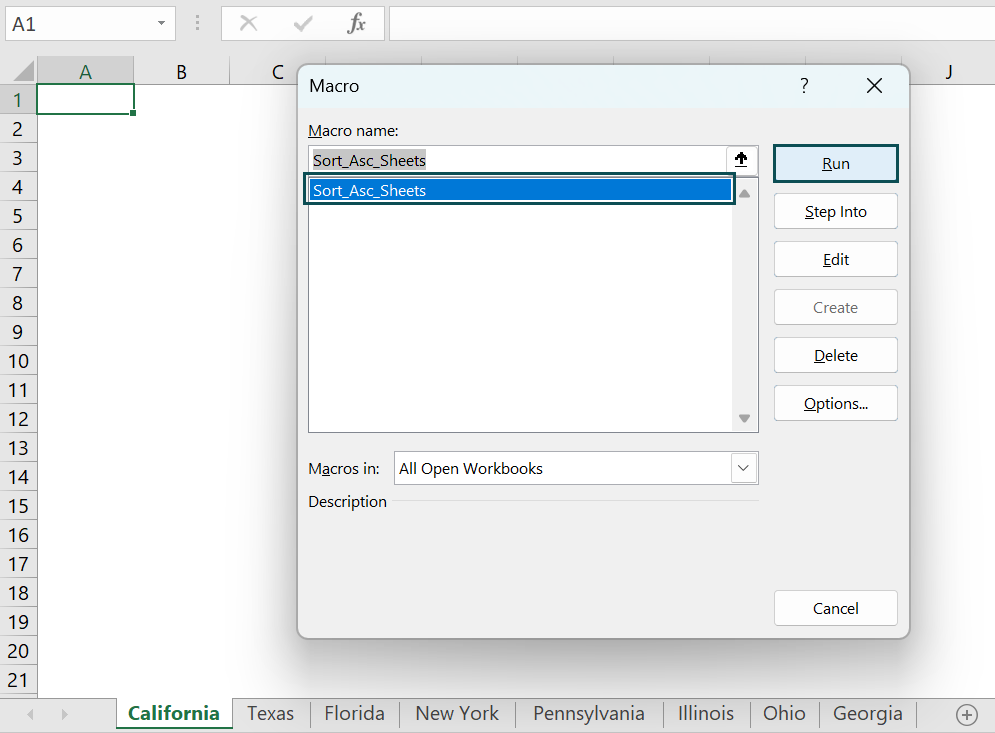Click the formula bar Cancel X icon
This screenshot has width=995, height=733.
tap(248, 23)
